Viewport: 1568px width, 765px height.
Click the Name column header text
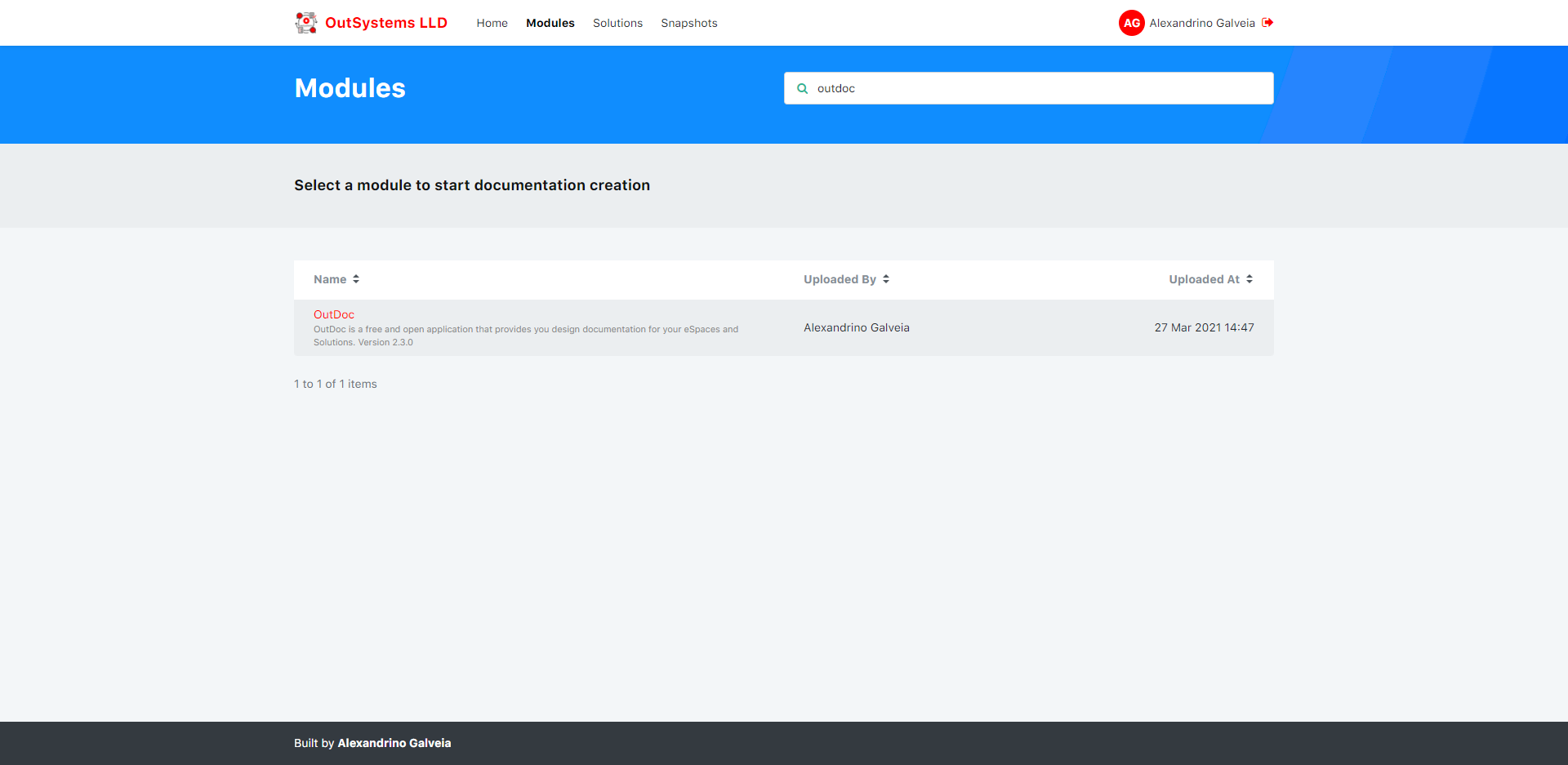pos(330,279)
